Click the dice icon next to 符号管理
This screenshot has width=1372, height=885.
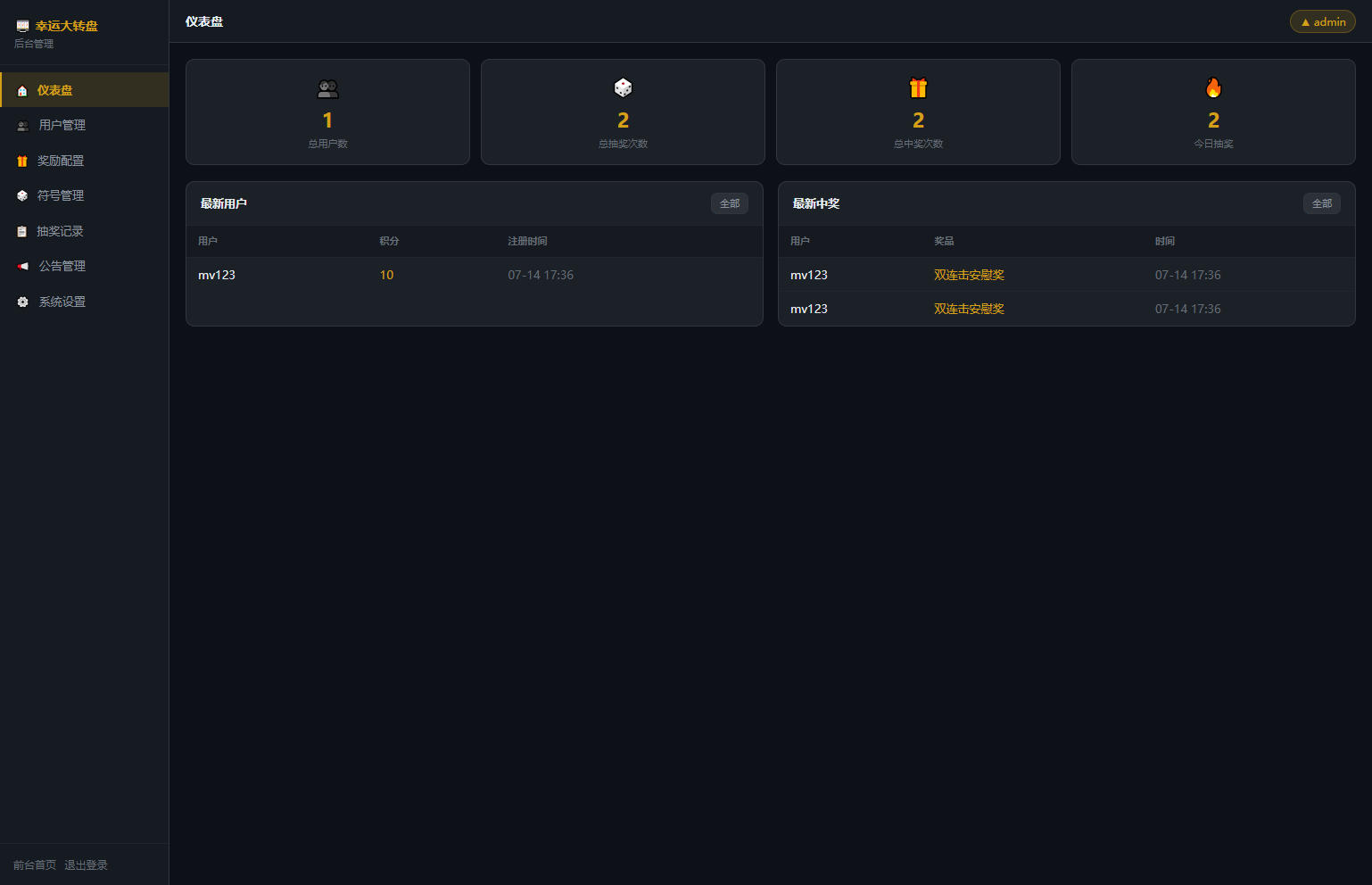pyautogui.click(x=22, y=196)
